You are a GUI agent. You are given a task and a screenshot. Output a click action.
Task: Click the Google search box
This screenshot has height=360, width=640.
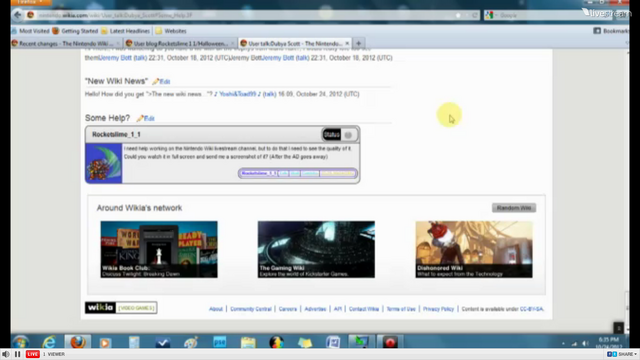547,16
